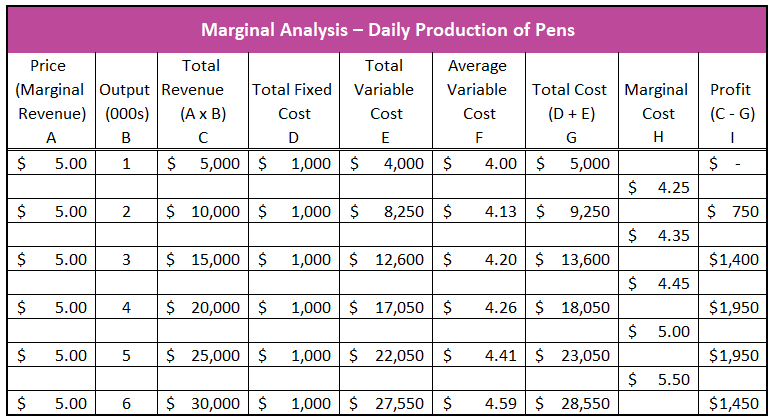The height and width of the screenshot is (418, 773).
Task: Click total cost cell showing 18,050
Action: [x=572, y=308]
